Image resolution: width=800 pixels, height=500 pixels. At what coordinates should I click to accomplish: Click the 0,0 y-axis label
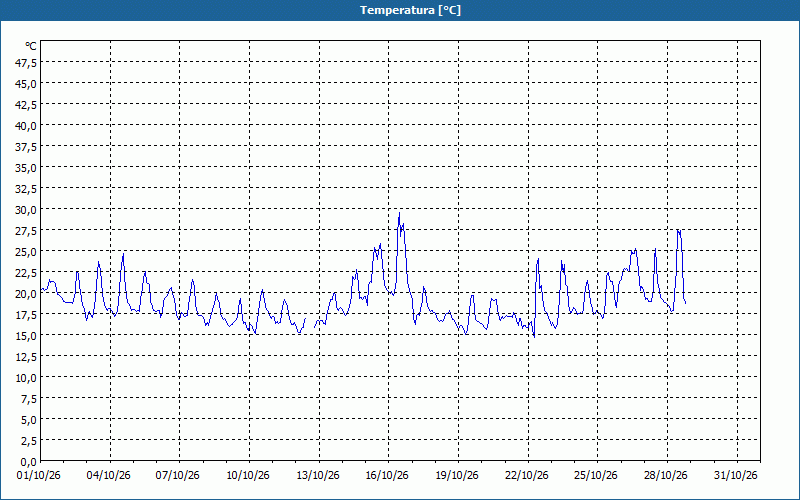click(x=29, y=462)
